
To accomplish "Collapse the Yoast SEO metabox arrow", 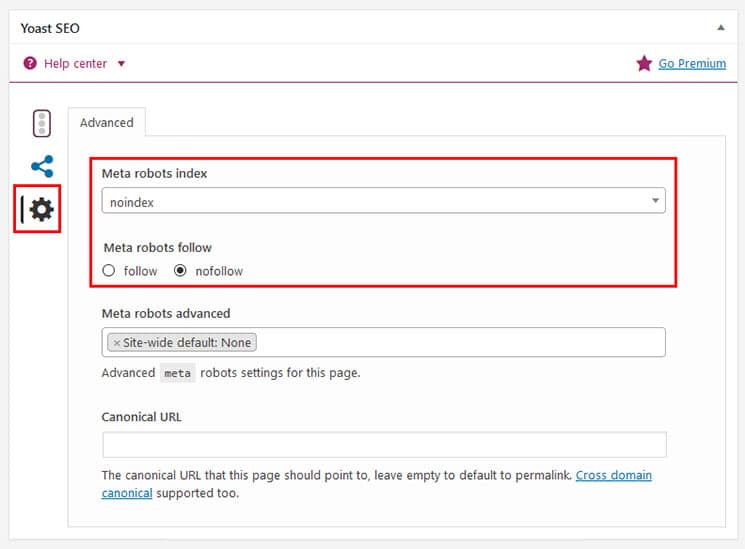I will [x=720, y=28].
